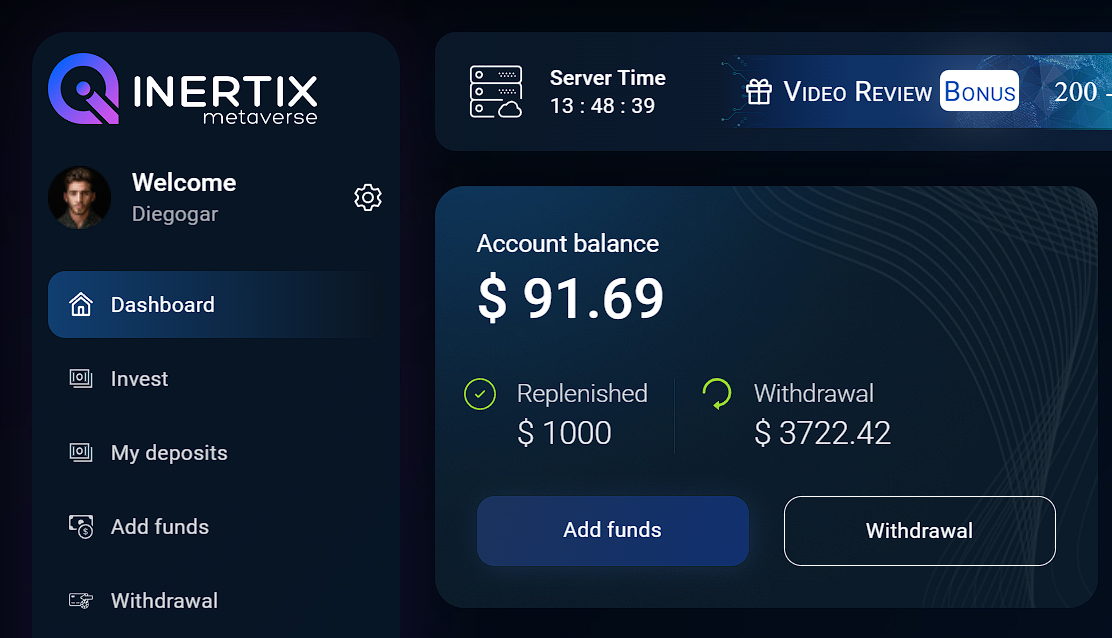Open the settings gear icon
Viewport: 1112px width, 638px height.
368,198
